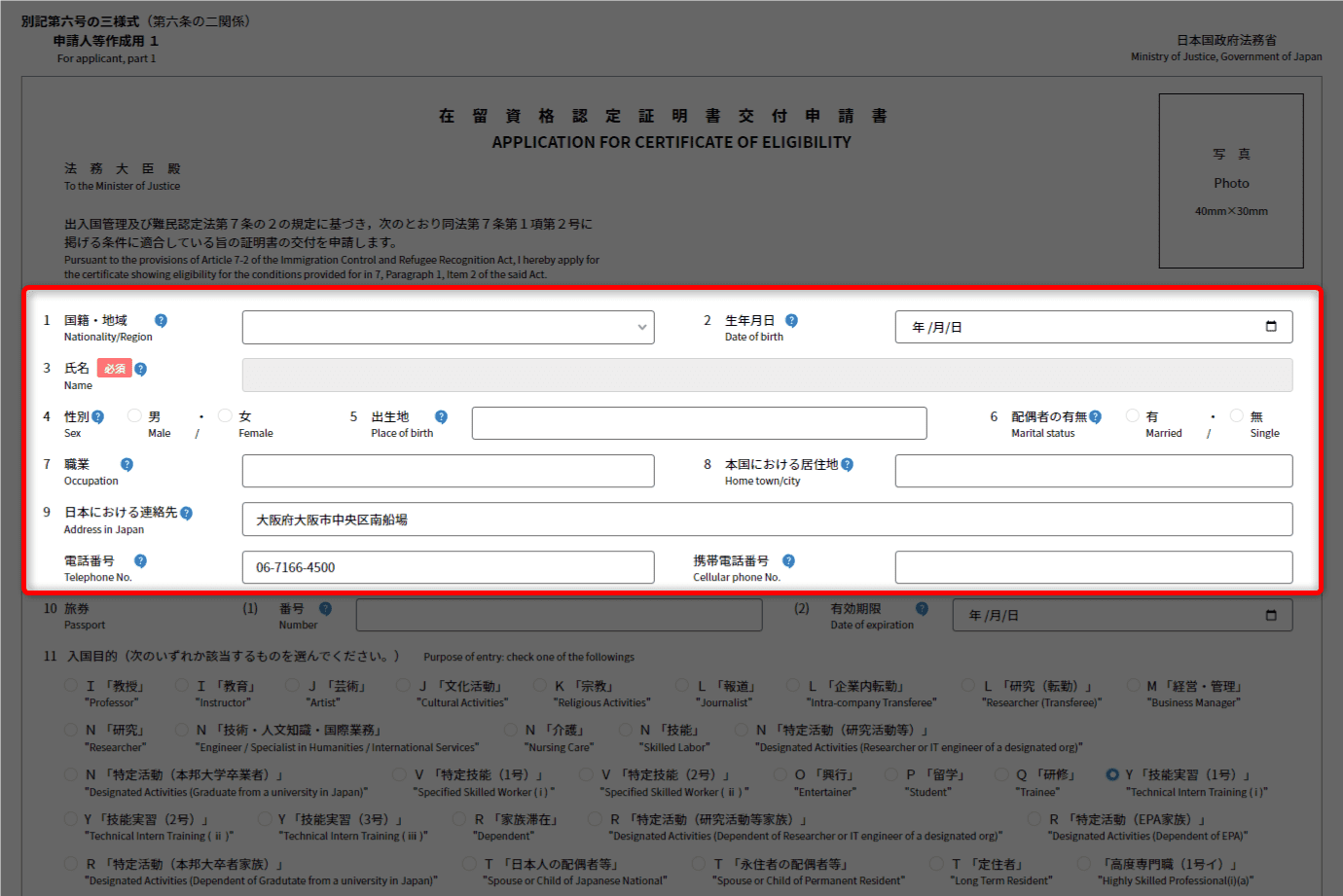Select Single marital status option
This screenshot has height=896, width=1343.
(x=1236, y=416)
